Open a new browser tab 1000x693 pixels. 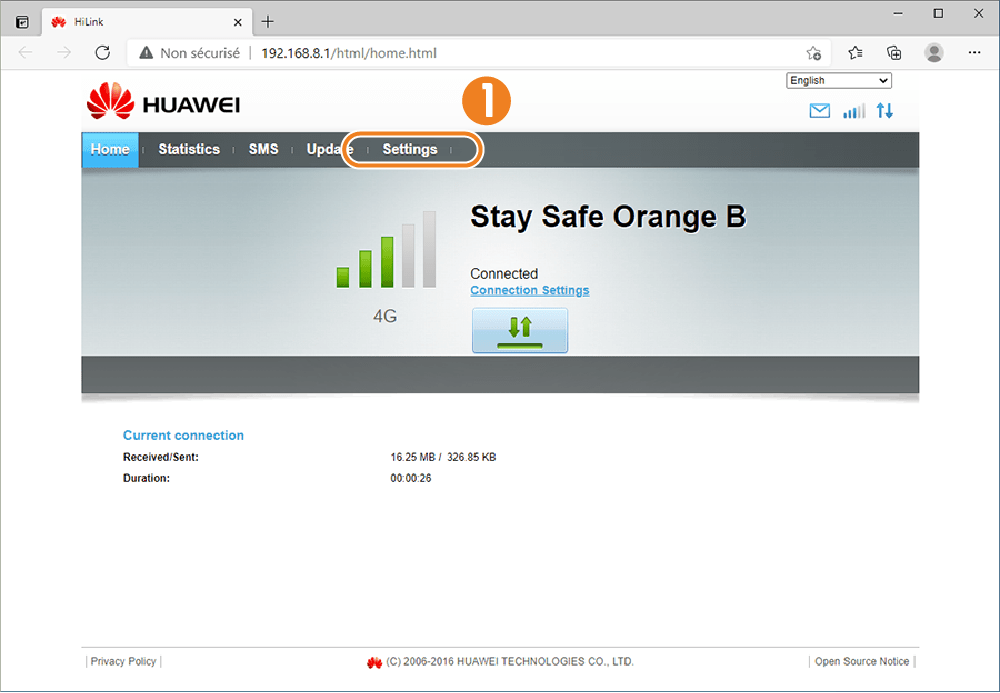[268, 22]
